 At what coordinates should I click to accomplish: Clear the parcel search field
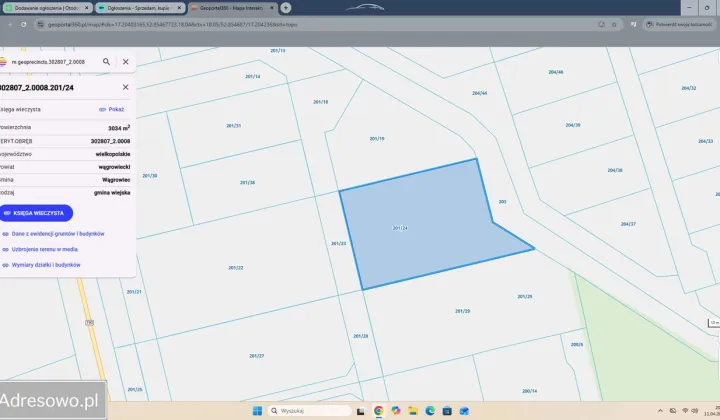tap(125, 61)
